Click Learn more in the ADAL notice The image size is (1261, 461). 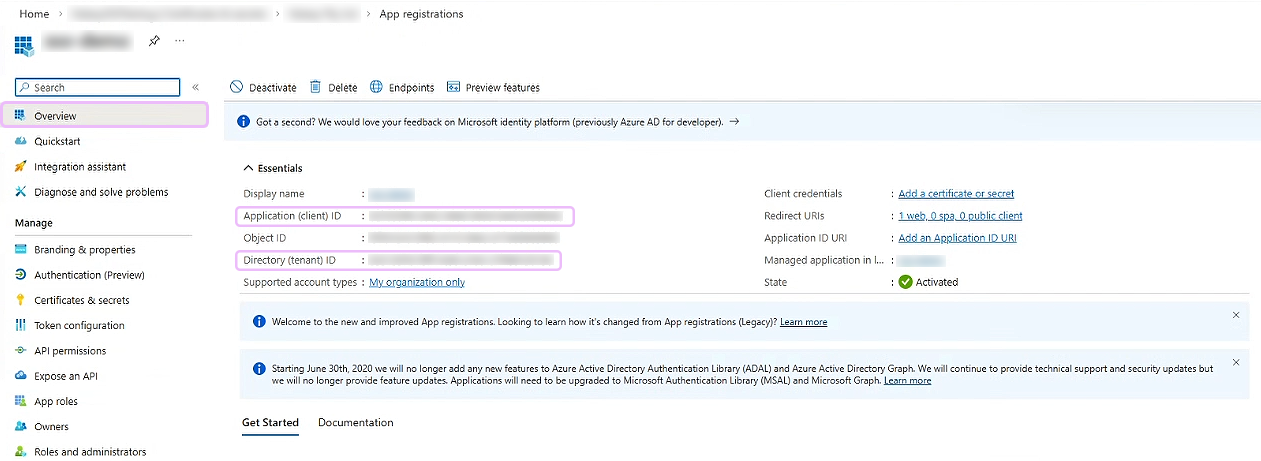tap(907, 380)
